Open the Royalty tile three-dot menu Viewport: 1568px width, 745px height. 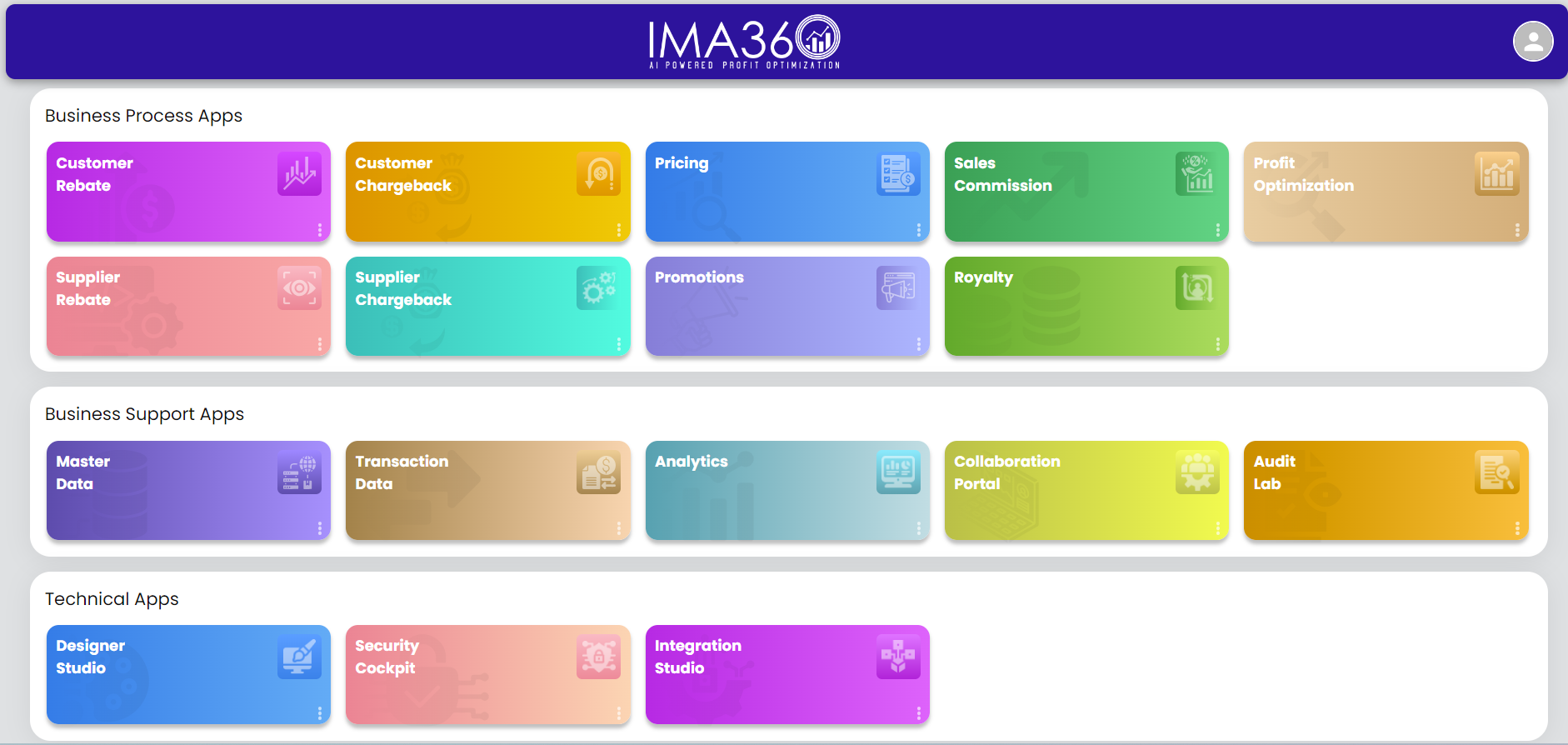click(x=1217, y=344)
